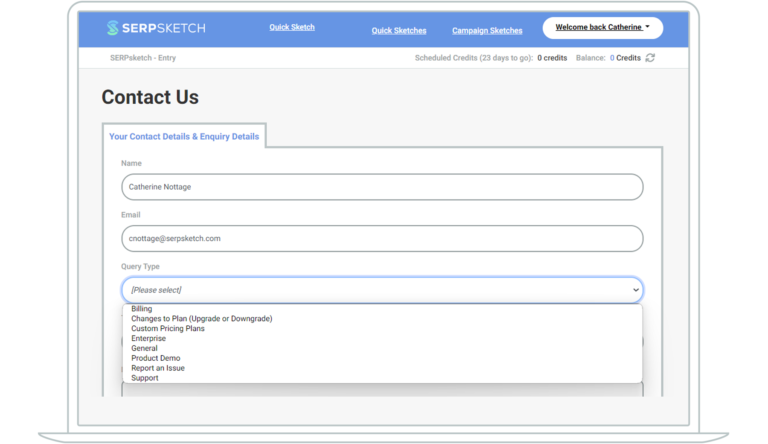This screenshot has width=768, height=444.
Task: Click into the Email input field
Action: tap(382, 239)
